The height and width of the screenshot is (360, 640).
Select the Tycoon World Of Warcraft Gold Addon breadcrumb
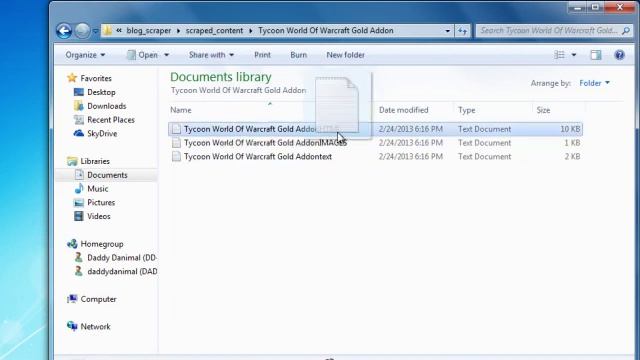(x=326, y=31)
